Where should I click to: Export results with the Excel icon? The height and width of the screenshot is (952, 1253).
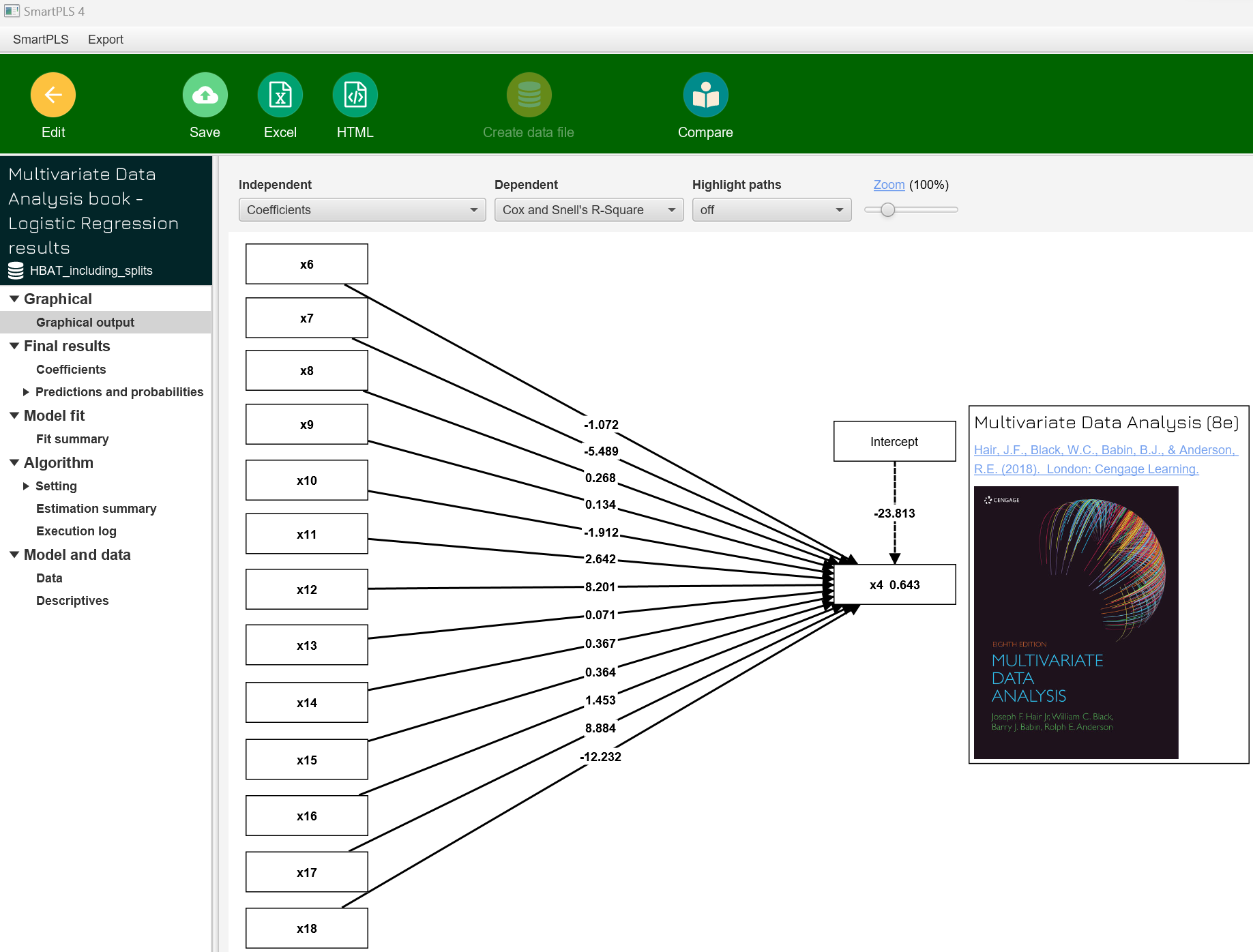(280, 95)
